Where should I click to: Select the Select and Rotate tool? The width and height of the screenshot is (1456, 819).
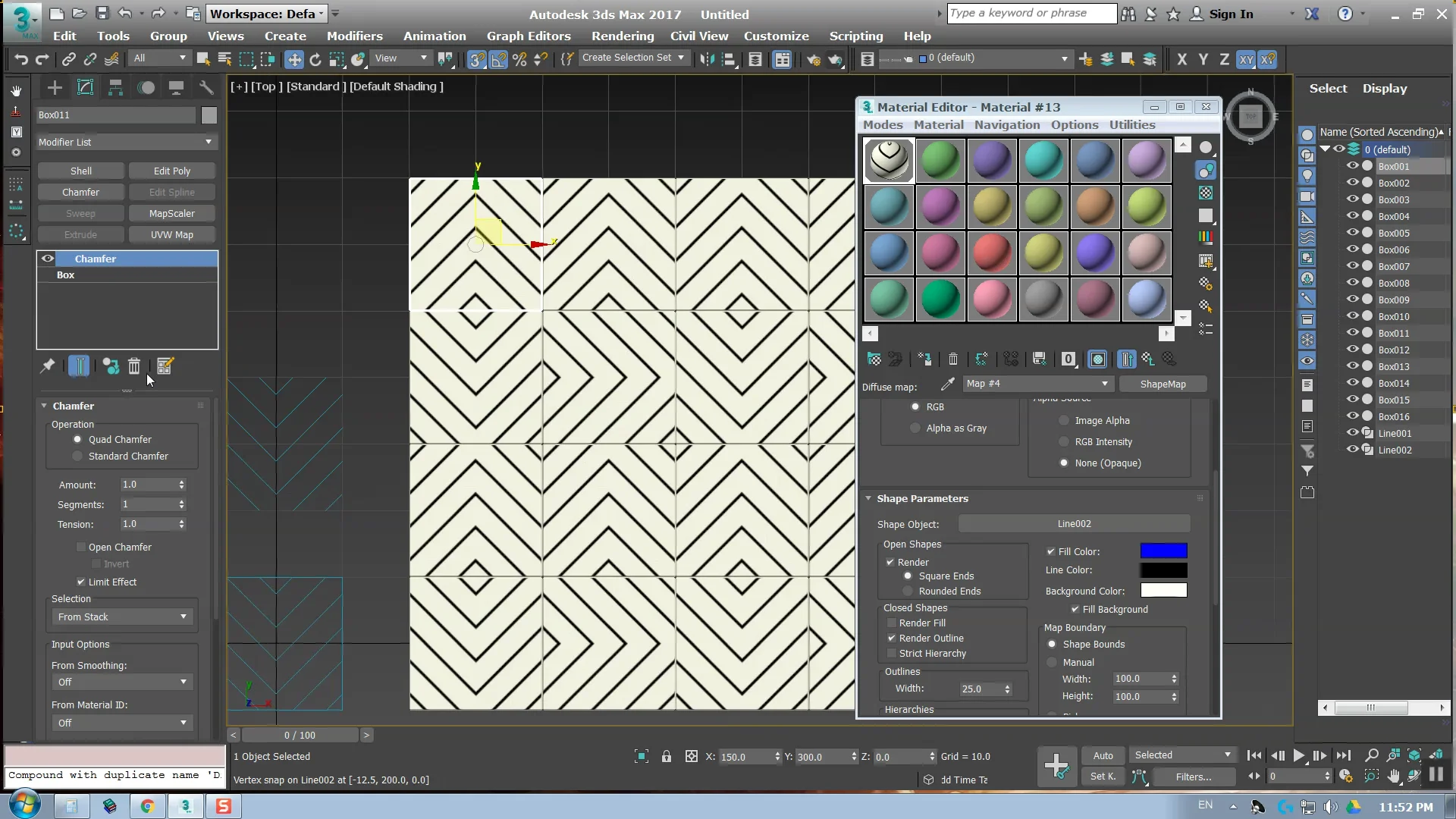point(315,59)
